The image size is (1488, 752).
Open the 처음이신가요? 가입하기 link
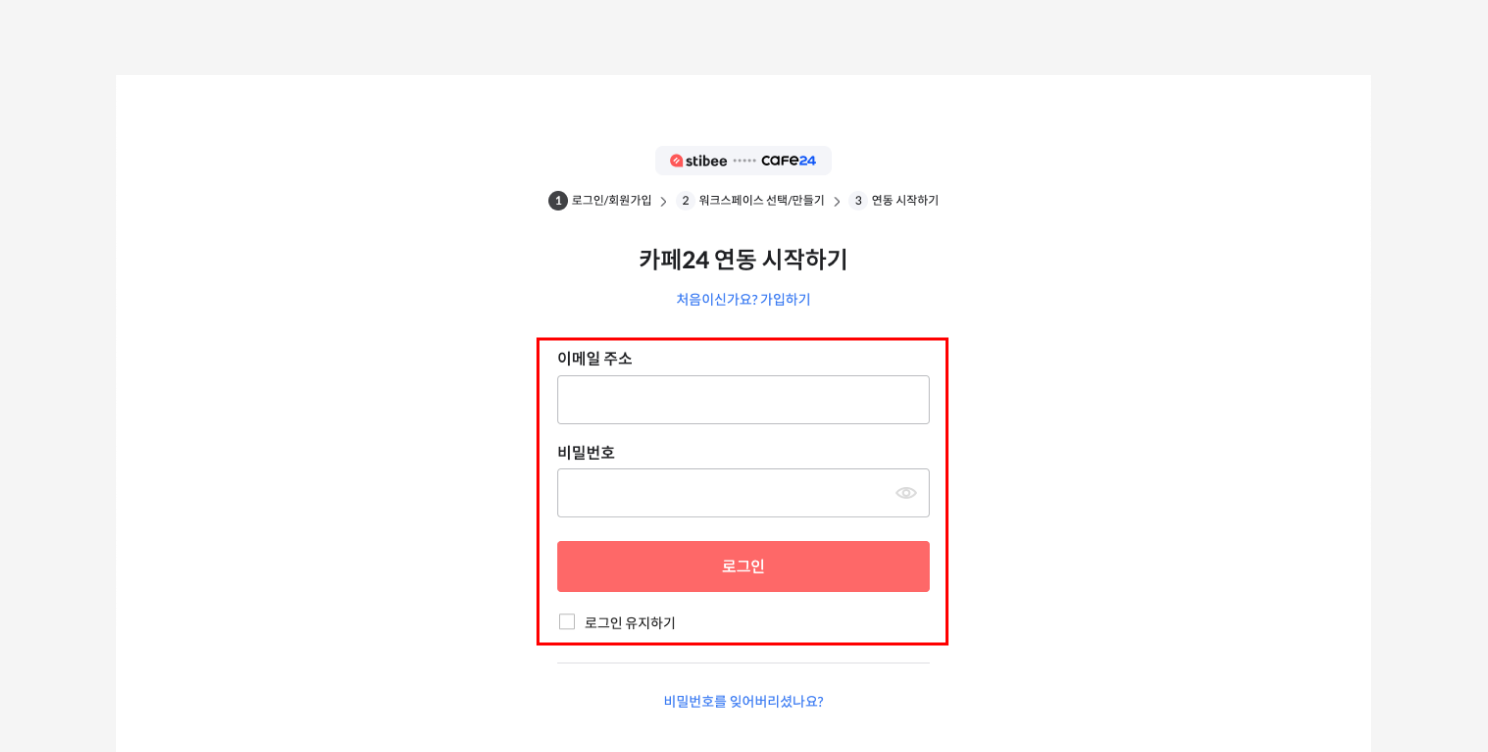[743, 299]
